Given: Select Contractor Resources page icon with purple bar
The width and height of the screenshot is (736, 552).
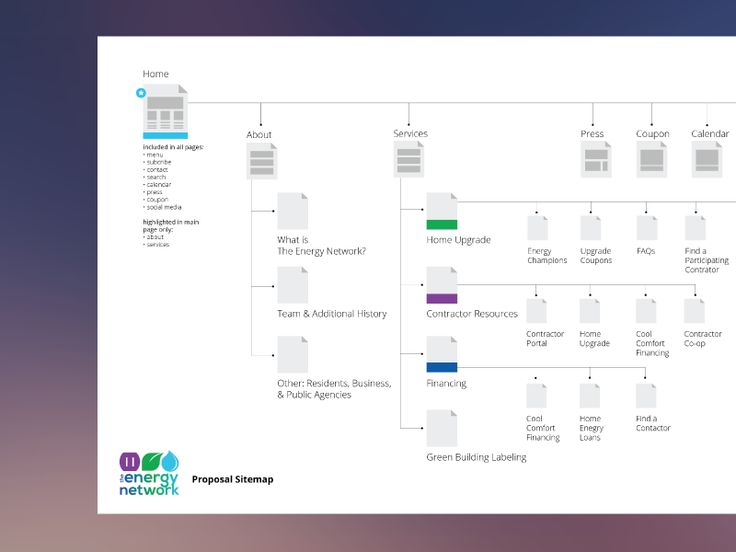Looking at the screenshot, I should [442, 285].
